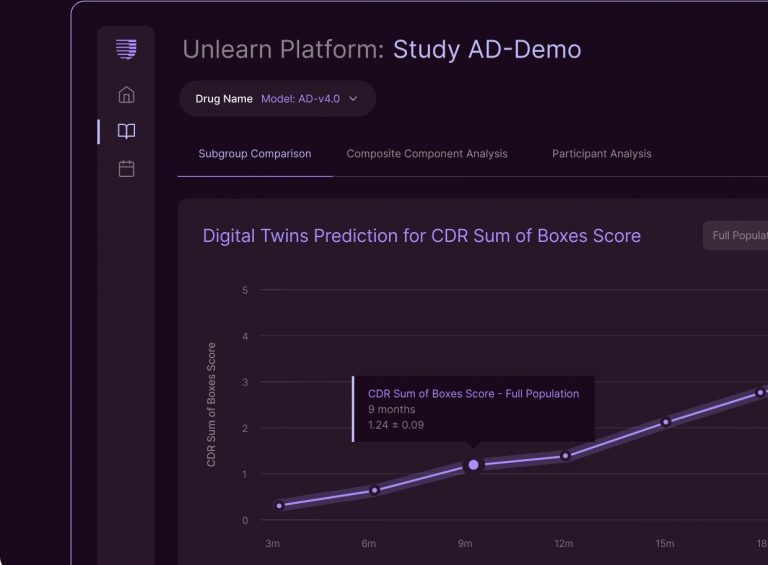Expand the Model: AD-v4.0 dropdown
Screen dimensions: 768x565
click(x=278, y=98)
